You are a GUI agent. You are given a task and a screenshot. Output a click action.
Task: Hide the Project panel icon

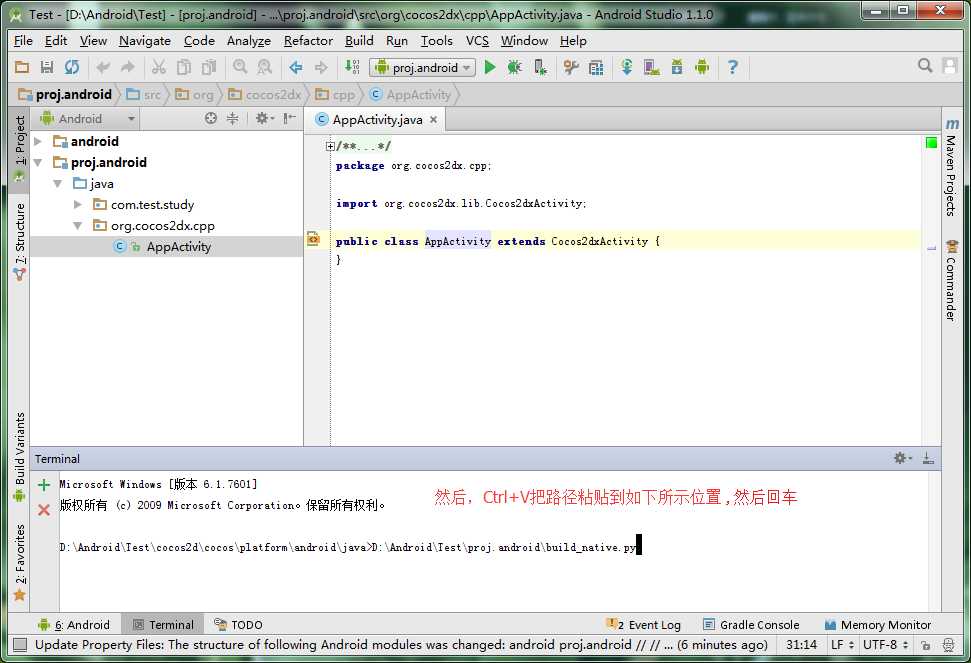pyautogui.click(x=289, y=118)
